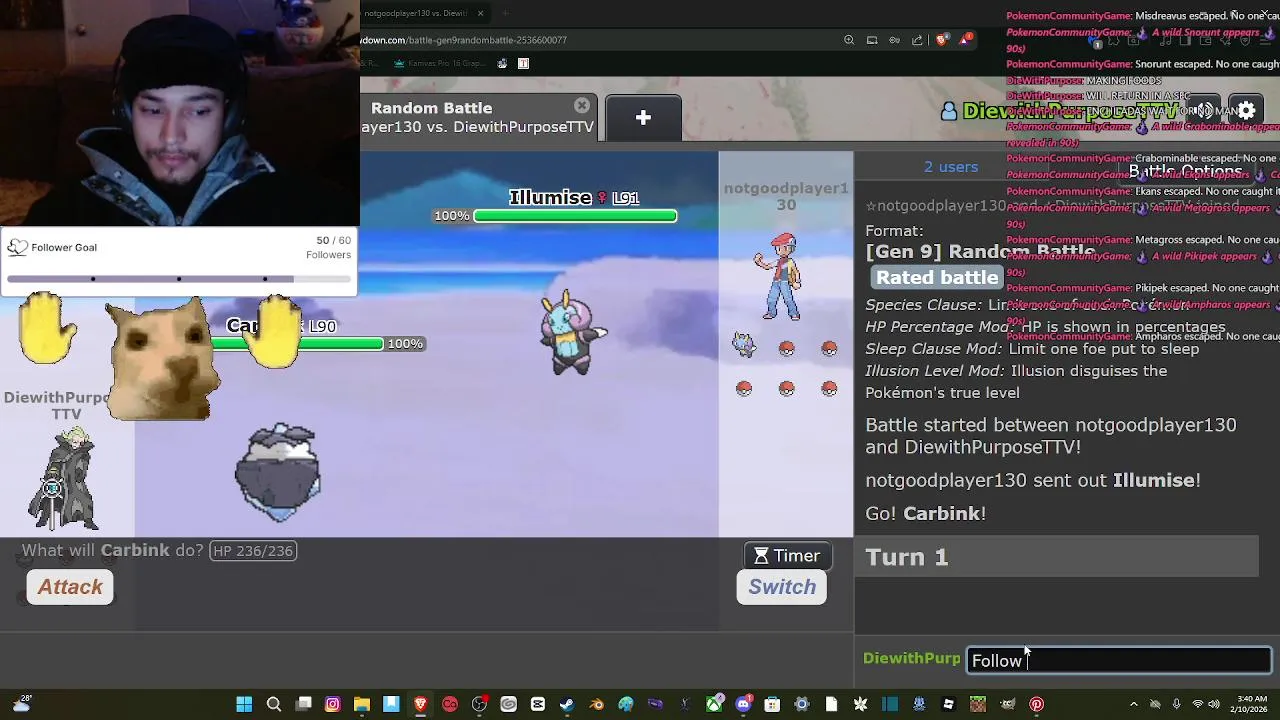Click the Illumise HP bar
The height and width of the screenshot is (720, 1280).
pyautogui.click(x=575, y=216)
